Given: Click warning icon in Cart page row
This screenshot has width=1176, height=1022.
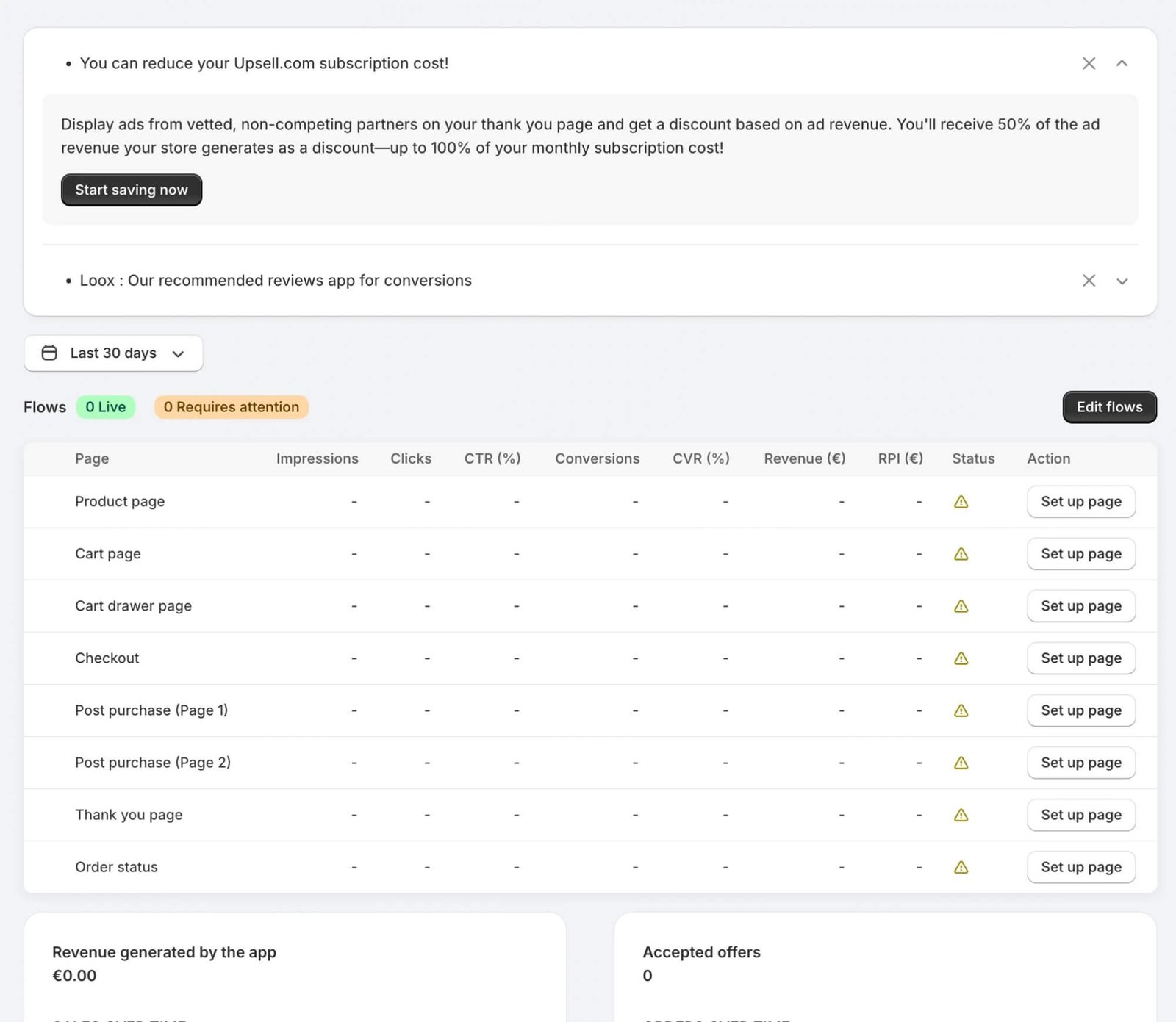Looking at the screenshot, I should coord(961,554).
